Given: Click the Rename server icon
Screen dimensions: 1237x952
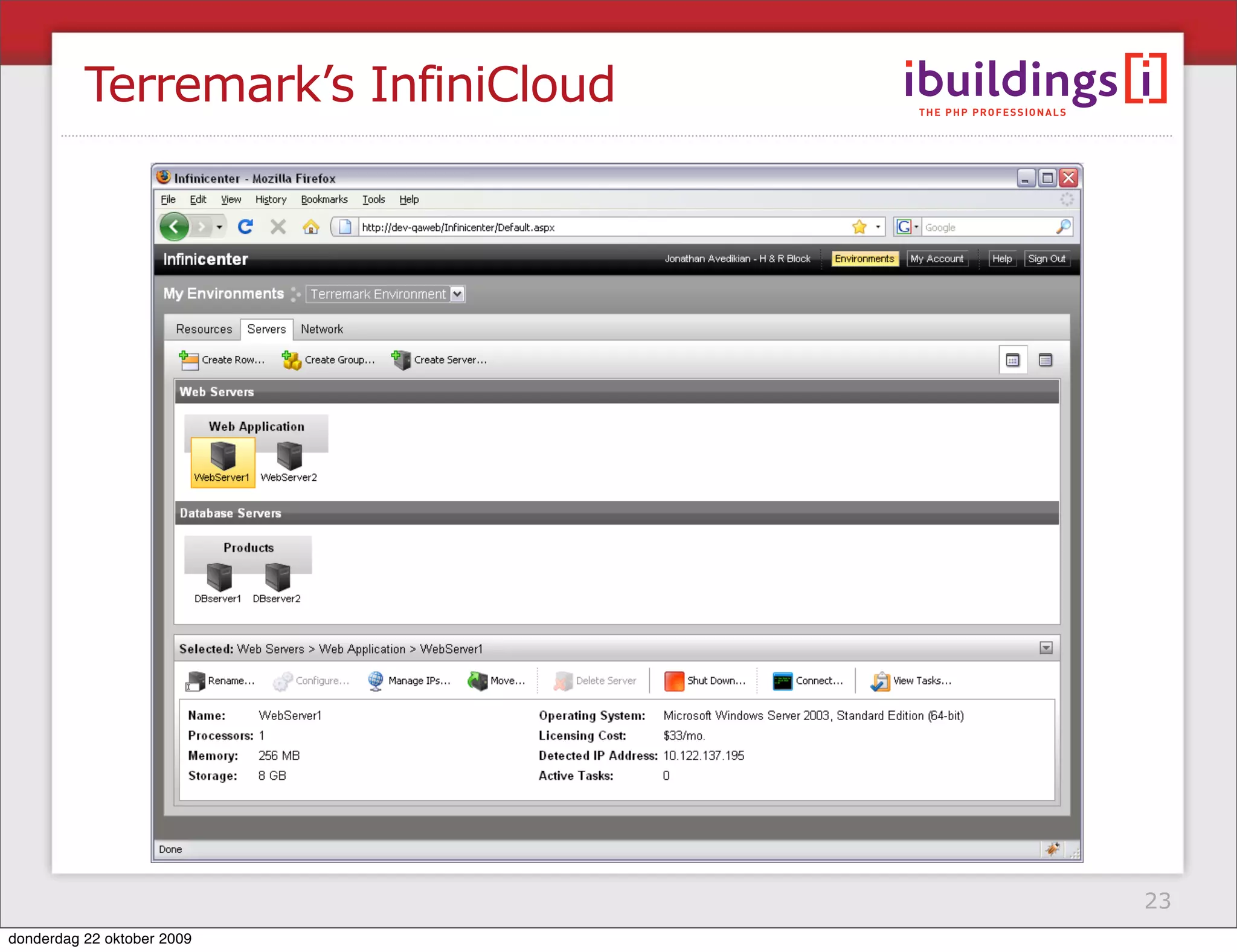Looking at the screenshot, I should click(195, 681).
